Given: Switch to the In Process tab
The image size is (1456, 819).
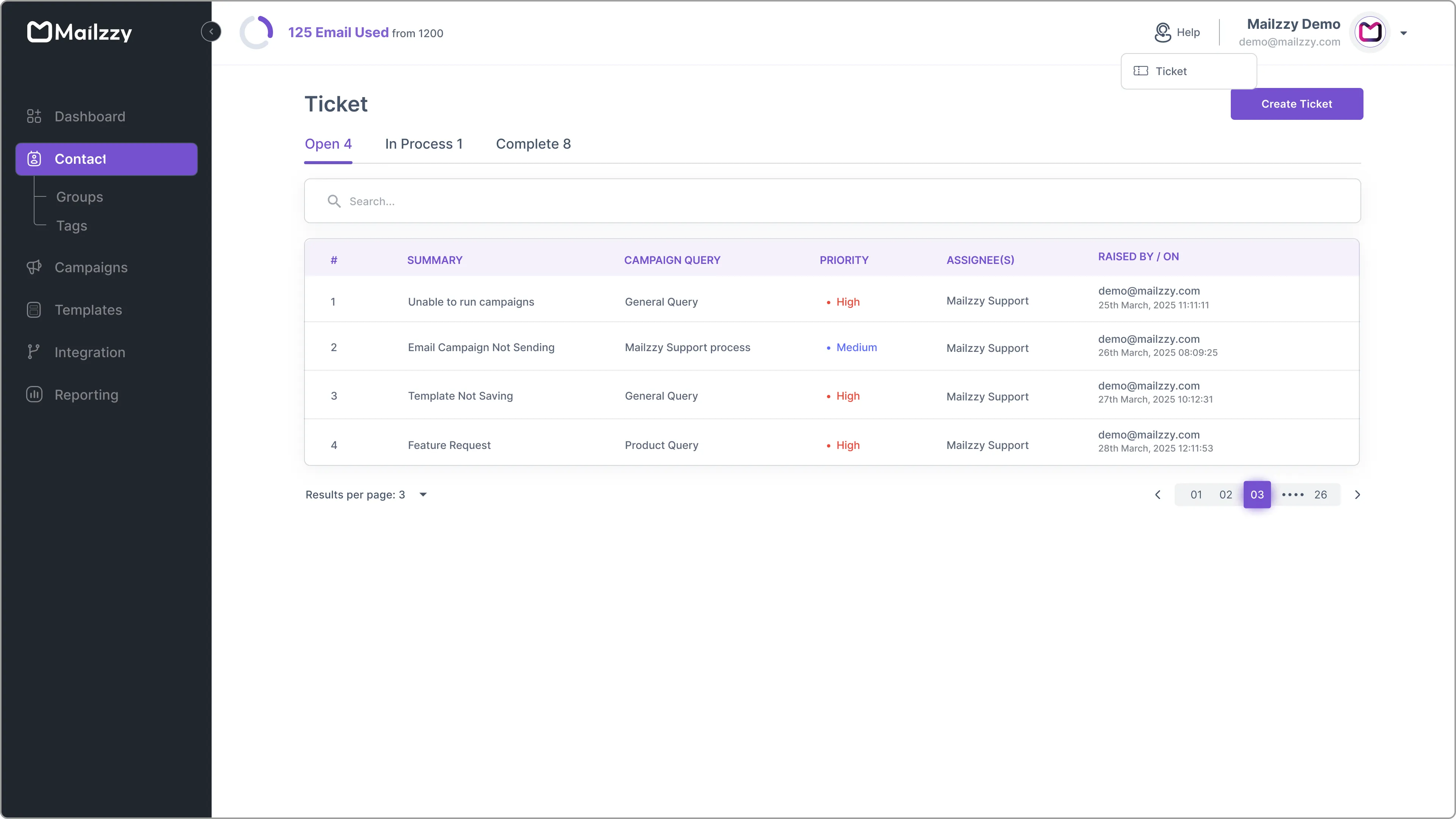Looking at the screenshot, I should pos(424,144).
